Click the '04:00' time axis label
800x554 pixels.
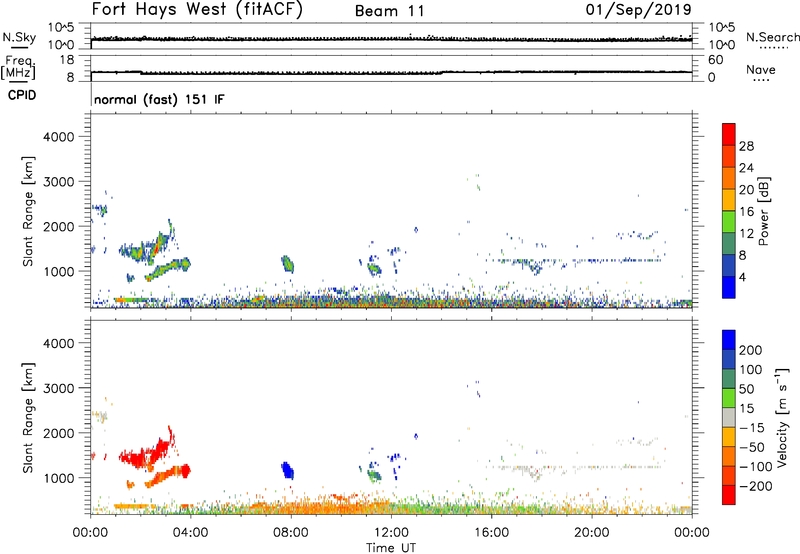(x=190, y=533)
